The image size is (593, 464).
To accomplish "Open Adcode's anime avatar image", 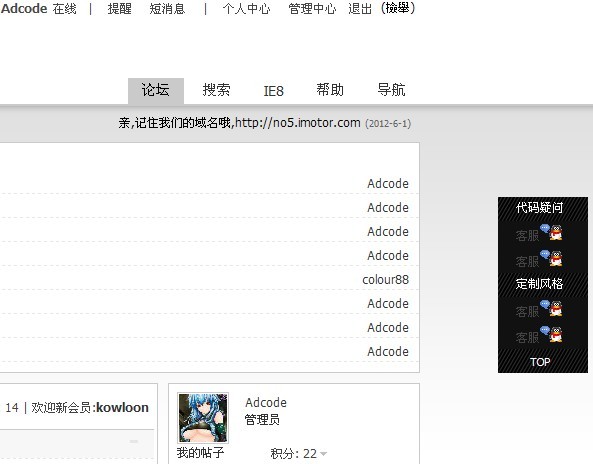I will click(x=203, y=417).
